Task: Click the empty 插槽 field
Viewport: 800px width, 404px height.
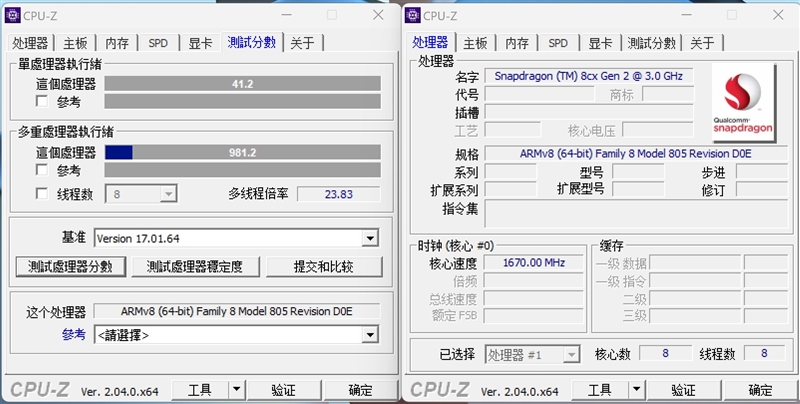Action: pos(589,112)
